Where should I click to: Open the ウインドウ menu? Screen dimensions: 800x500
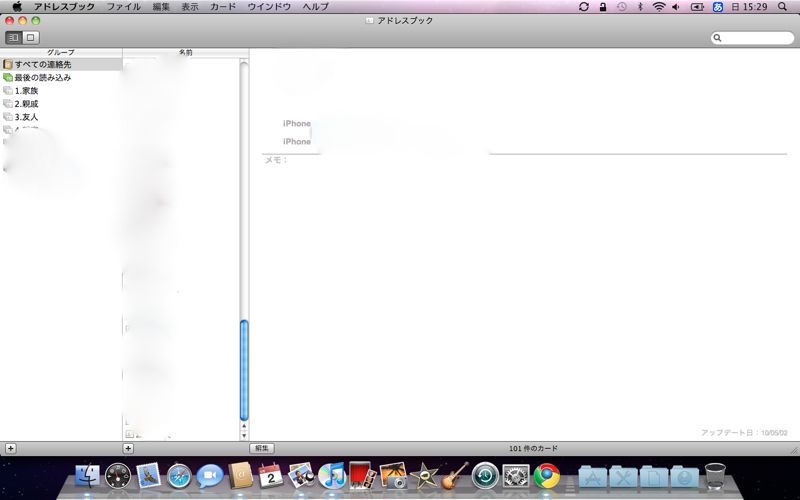(x=269, y=7)
